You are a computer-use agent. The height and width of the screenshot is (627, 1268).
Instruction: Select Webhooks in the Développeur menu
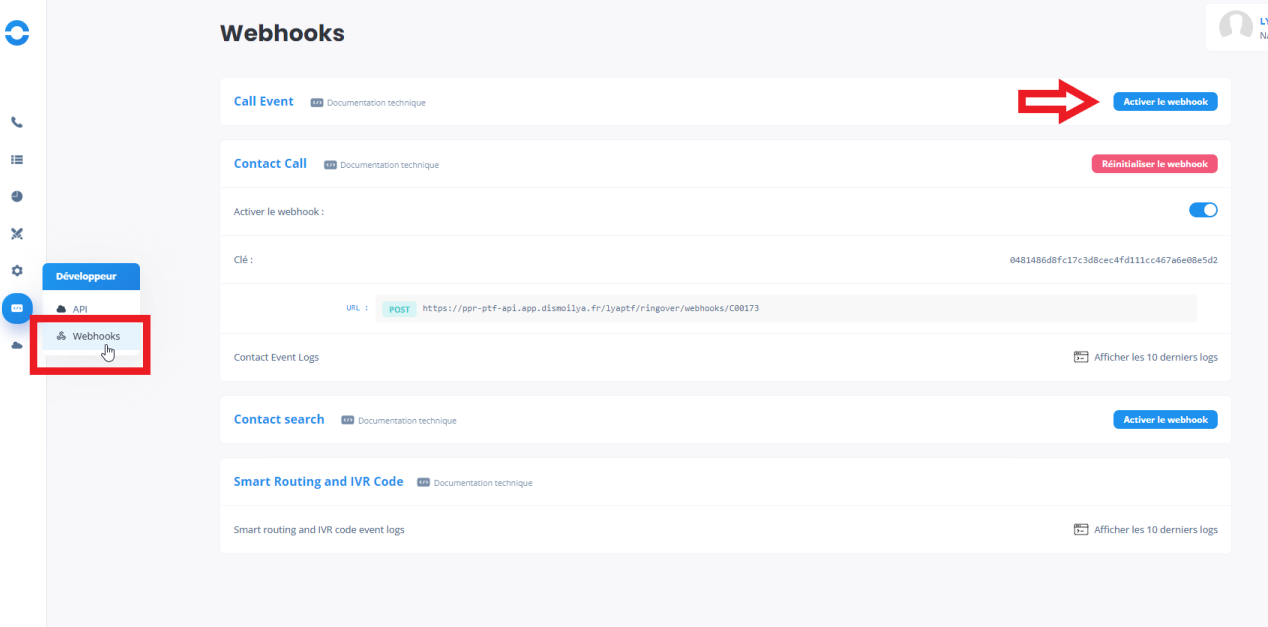pyautogui.click(x=95, y=336)
